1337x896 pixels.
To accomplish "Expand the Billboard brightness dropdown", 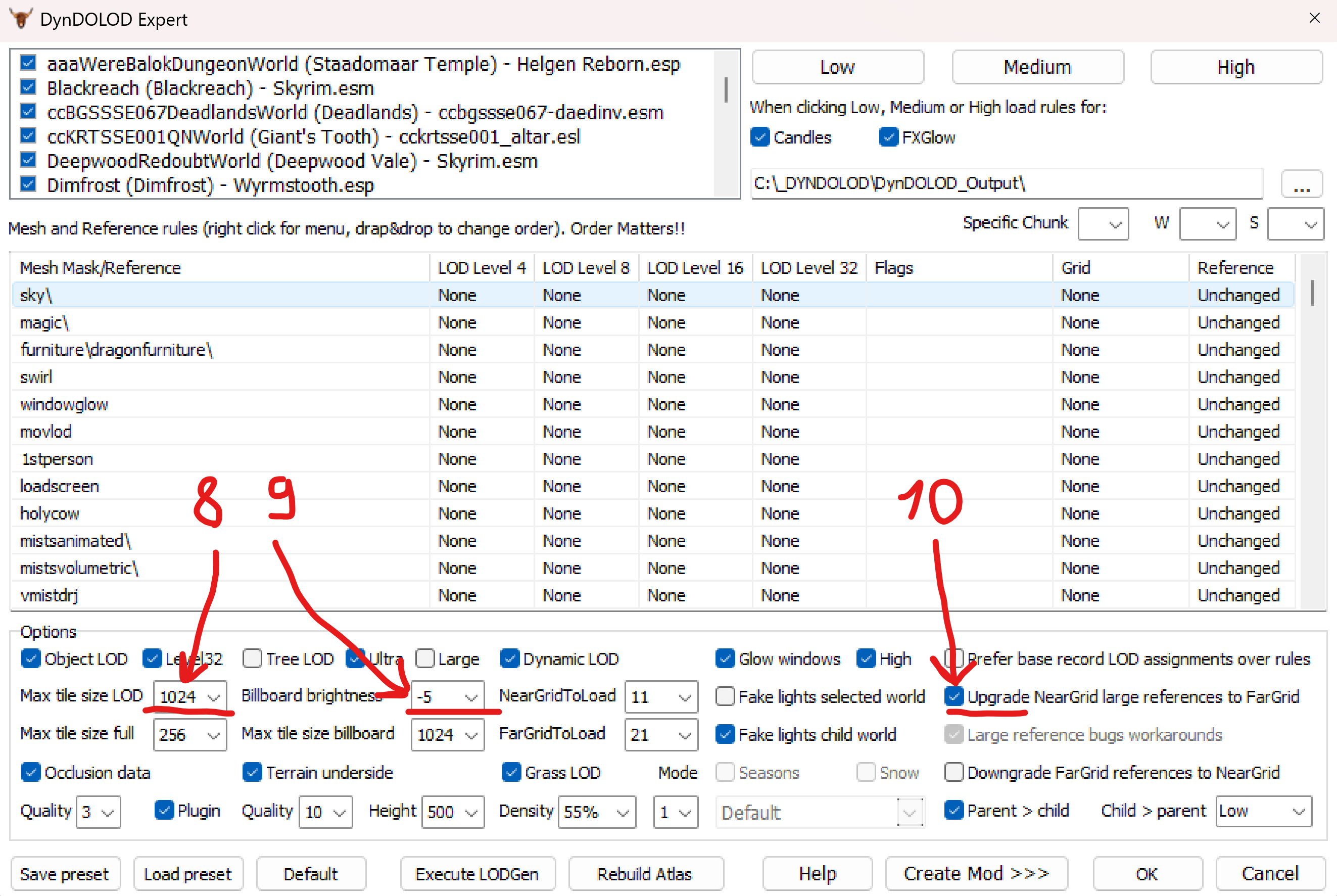I will click(471, 697).
